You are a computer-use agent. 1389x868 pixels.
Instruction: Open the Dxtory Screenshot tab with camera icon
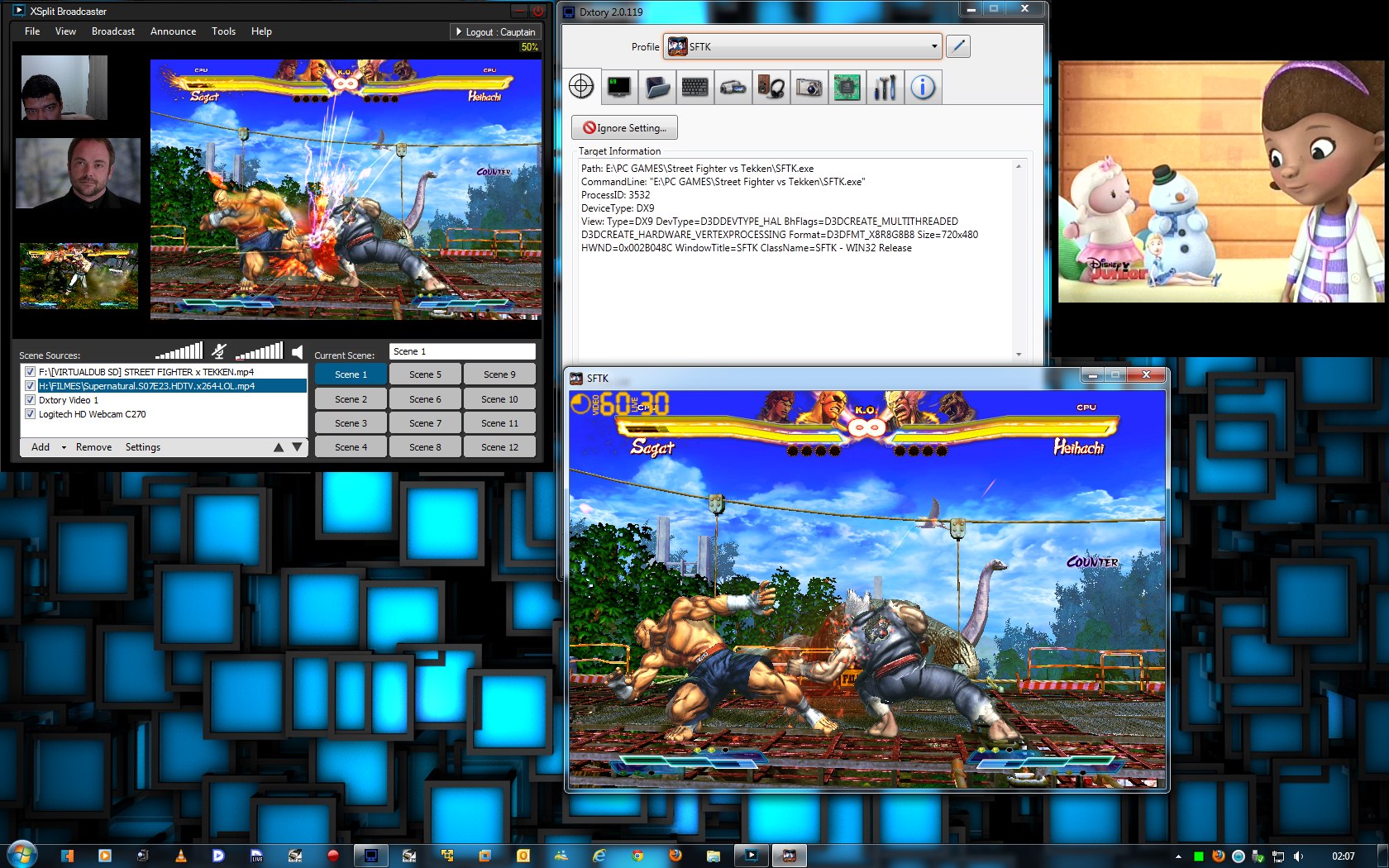pyautogui.click(x=809, y=86)
